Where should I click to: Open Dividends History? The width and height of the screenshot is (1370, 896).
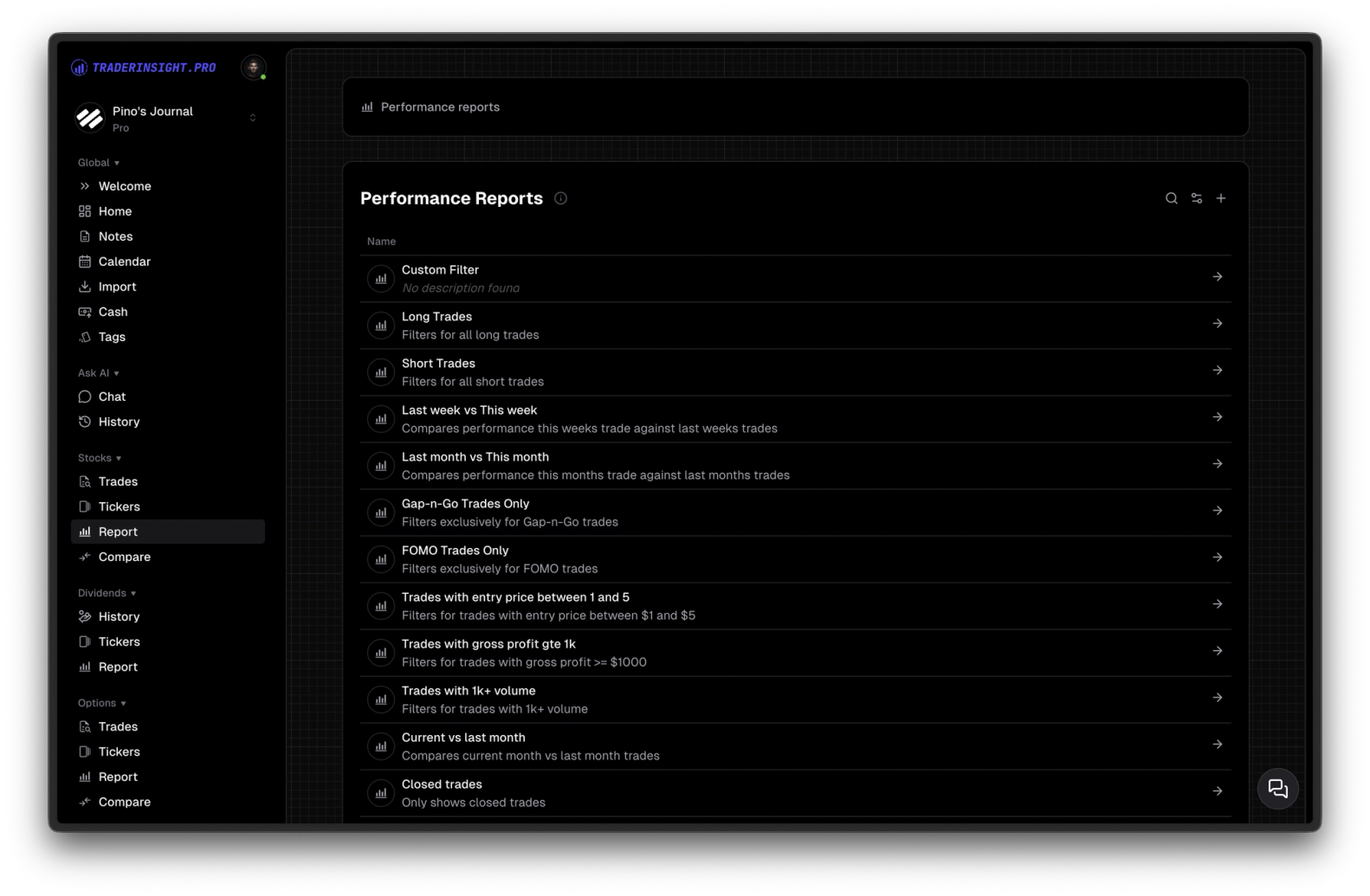pos(168,616)
